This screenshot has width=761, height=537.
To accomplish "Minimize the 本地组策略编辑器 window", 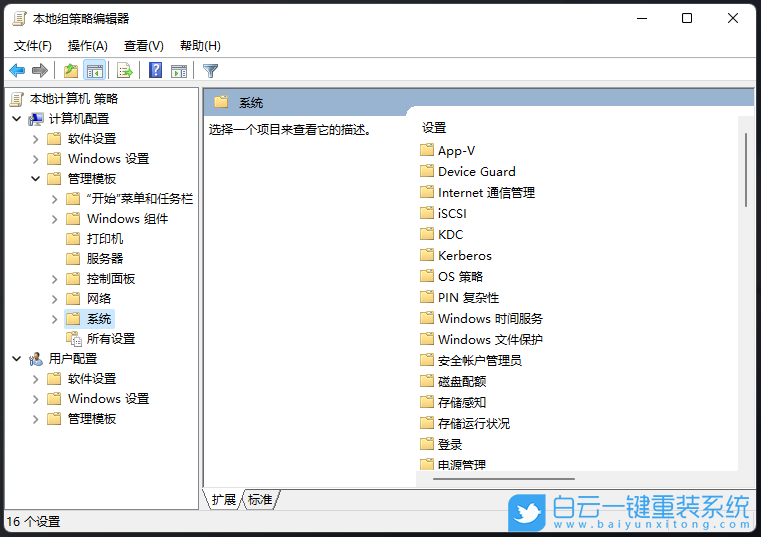I will click(642, 18).
